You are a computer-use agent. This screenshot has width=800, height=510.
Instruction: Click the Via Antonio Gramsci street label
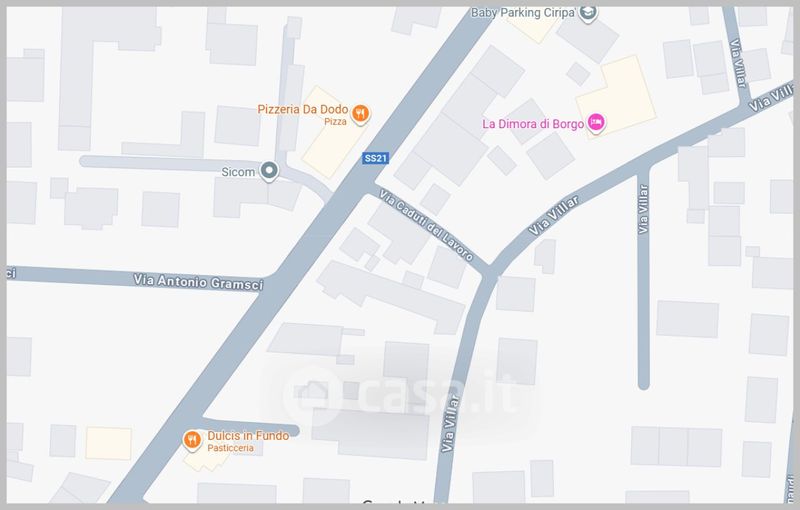click(198, 282)
